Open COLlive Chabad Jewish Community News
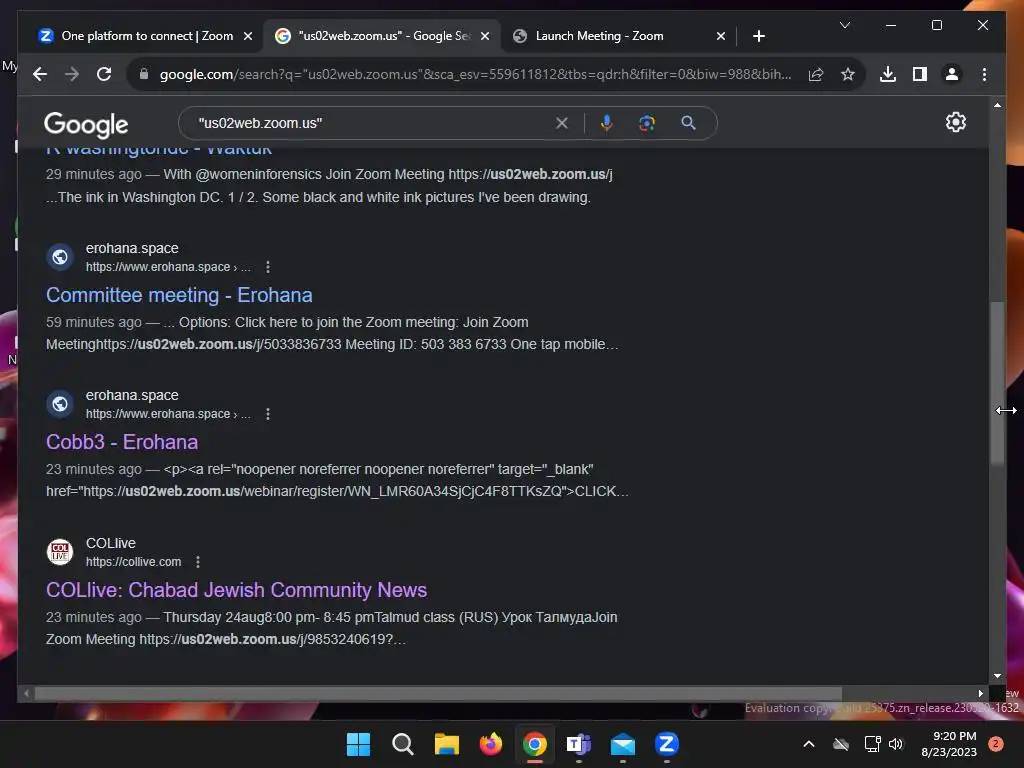The height and width of the screenshot is (768, 1024). point(236,590)
